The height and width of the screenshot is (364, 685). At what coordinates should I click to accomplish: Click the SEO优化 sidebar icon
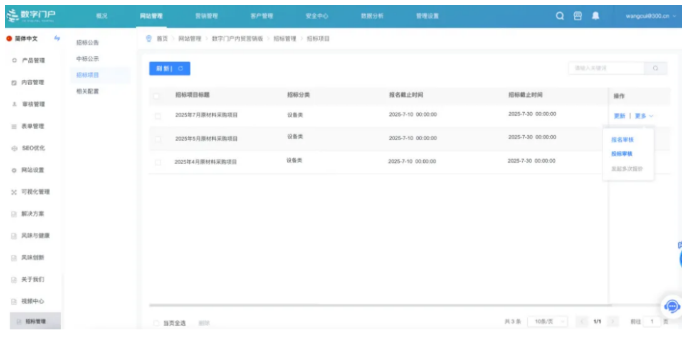coord(14,148)
